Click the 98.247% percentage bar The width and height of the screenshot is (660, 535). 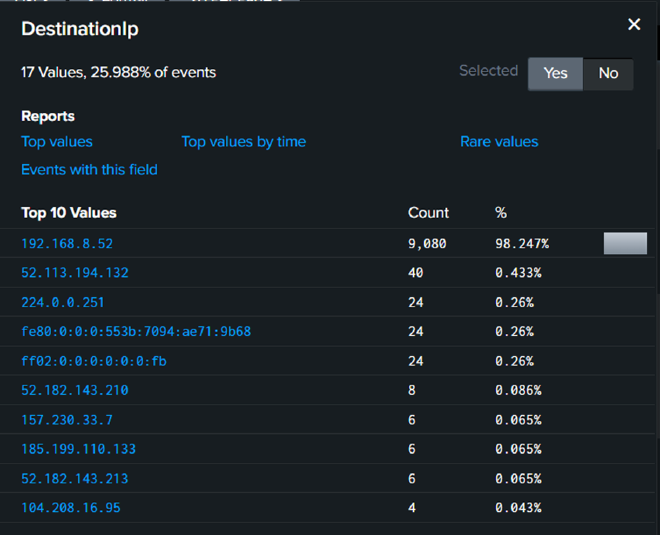[x=625, y=243]
